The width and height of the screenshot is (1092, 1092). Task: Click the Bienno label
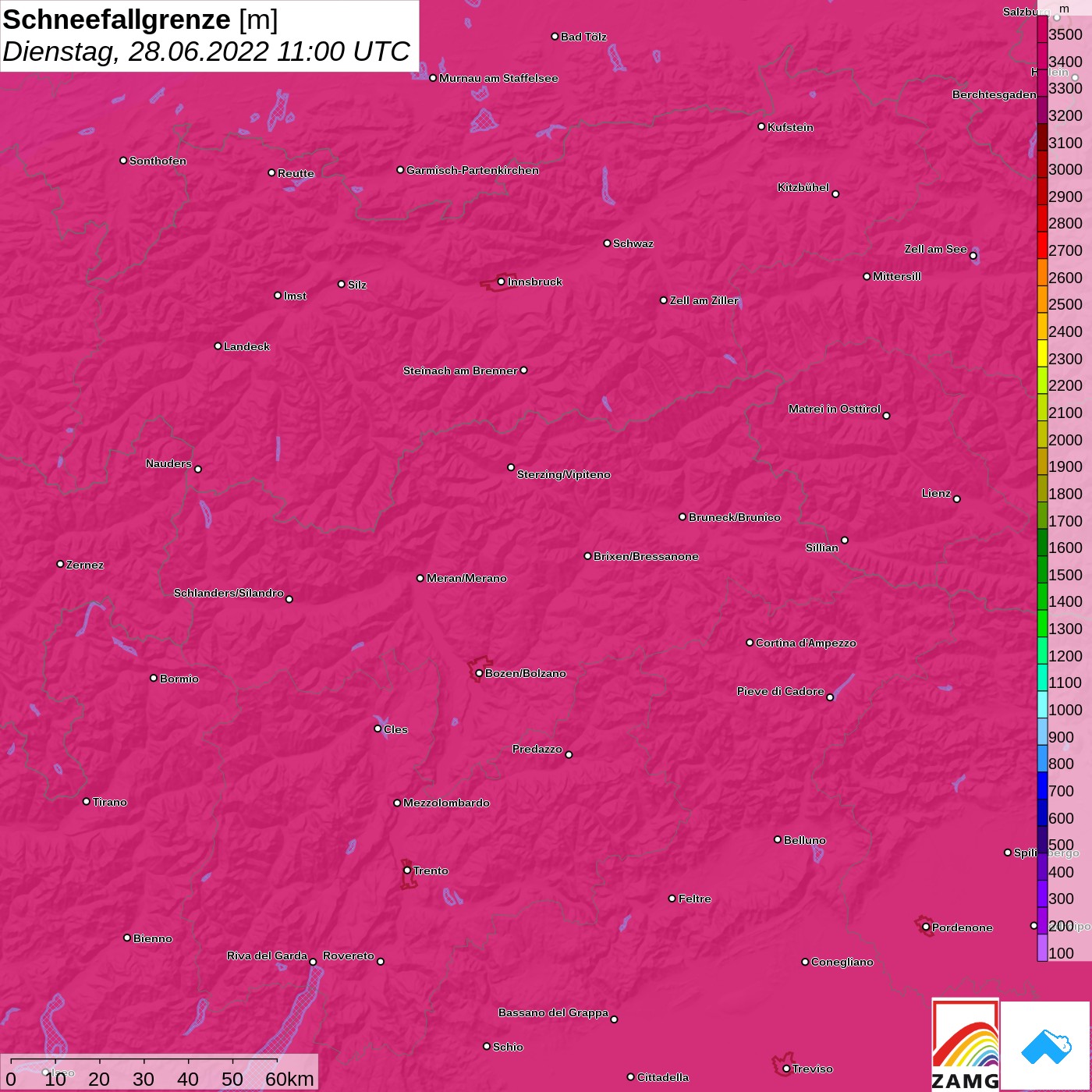(x=152, y=938)
